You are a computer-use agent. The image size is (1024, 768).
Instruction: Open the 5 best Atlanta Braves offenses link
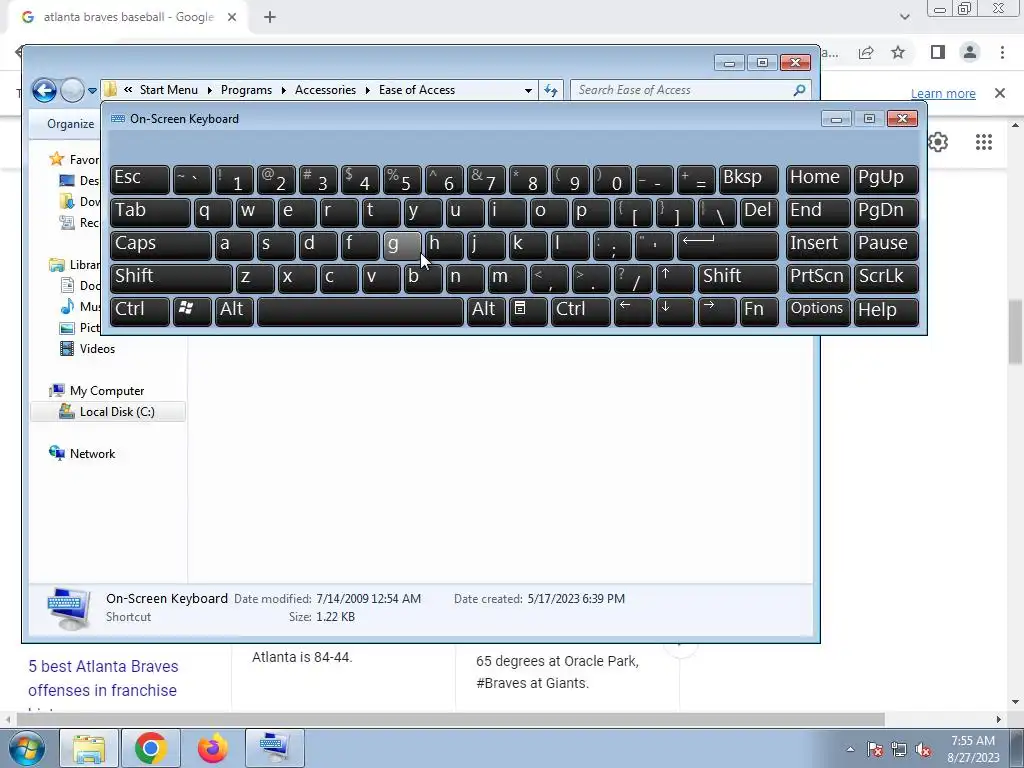[103, 678]
